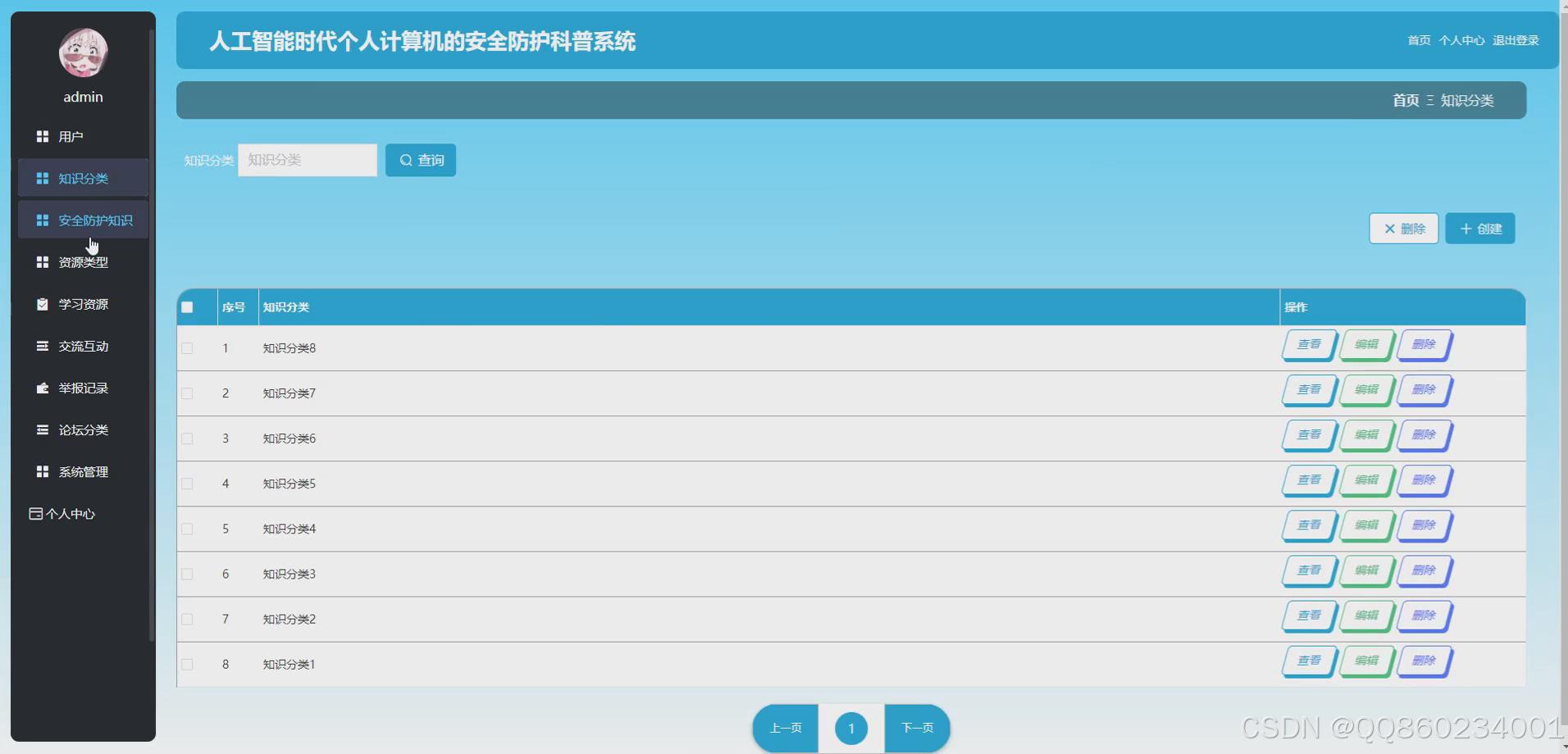Click the batch 删除 button above table
Screen dimensions: 1568x754
pos(1403,229)
